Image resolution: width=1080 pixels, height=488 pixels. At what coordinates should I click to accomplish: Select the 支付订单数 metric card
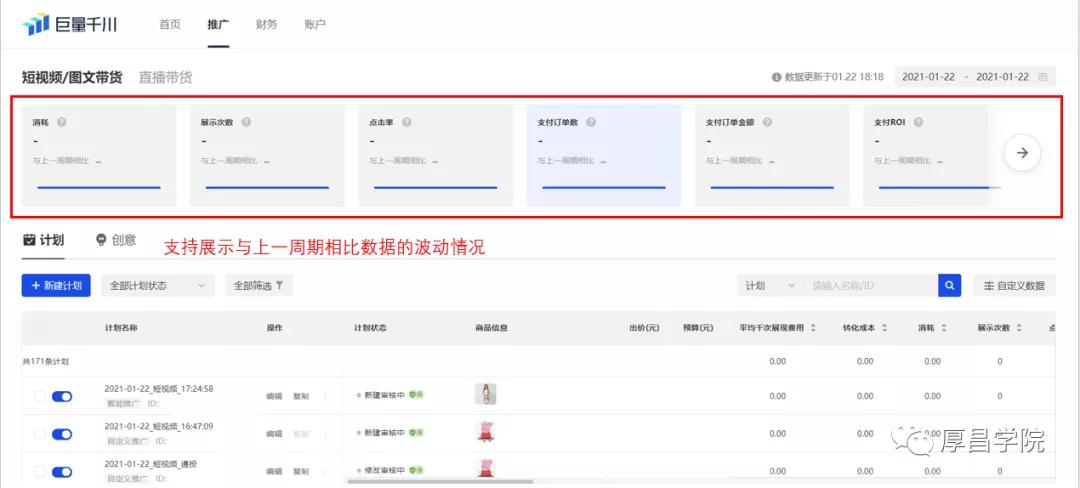coord(604,156)
